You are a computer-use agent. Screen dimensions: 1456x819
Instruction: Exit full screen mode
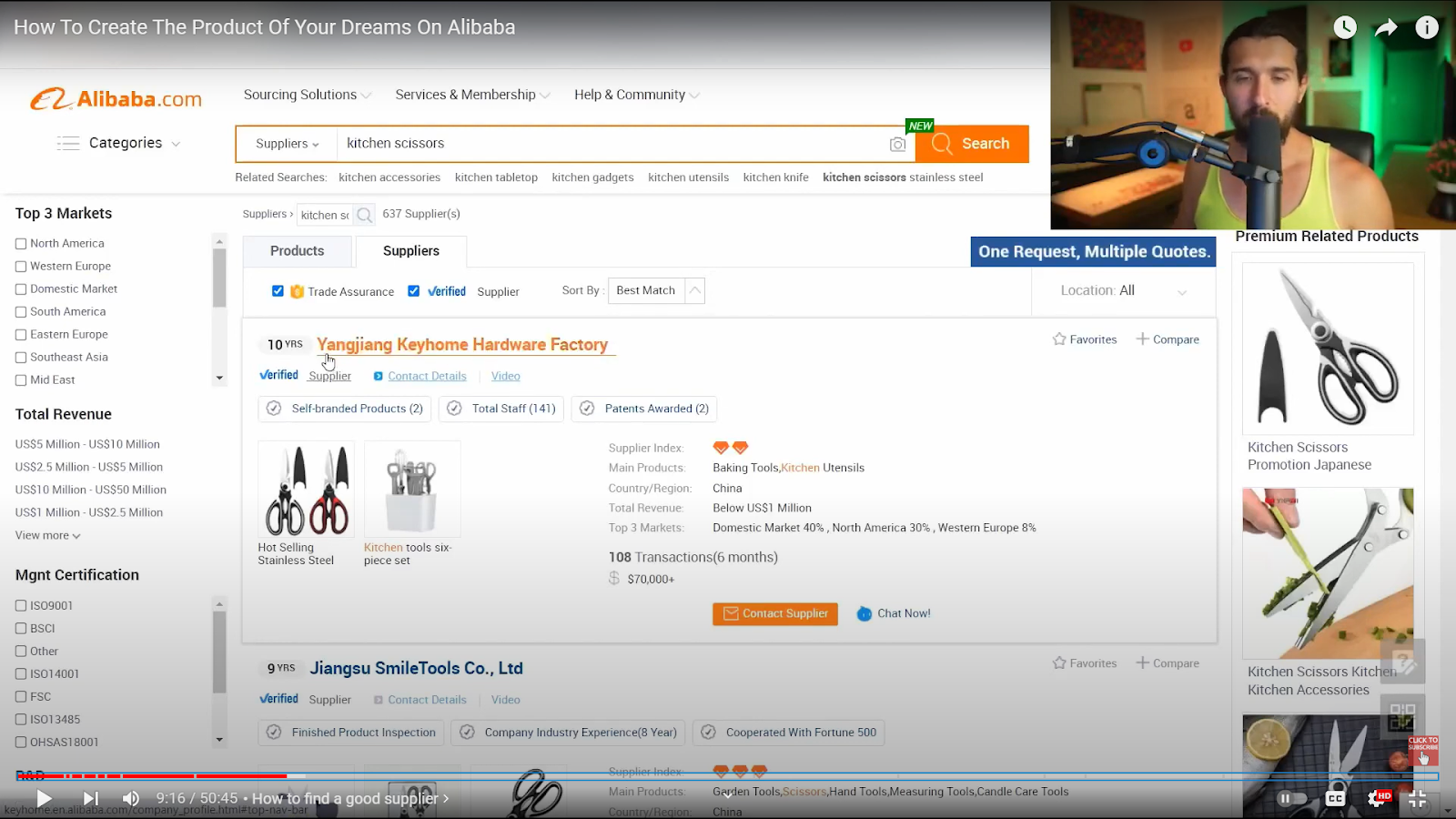pos(1418,799)
